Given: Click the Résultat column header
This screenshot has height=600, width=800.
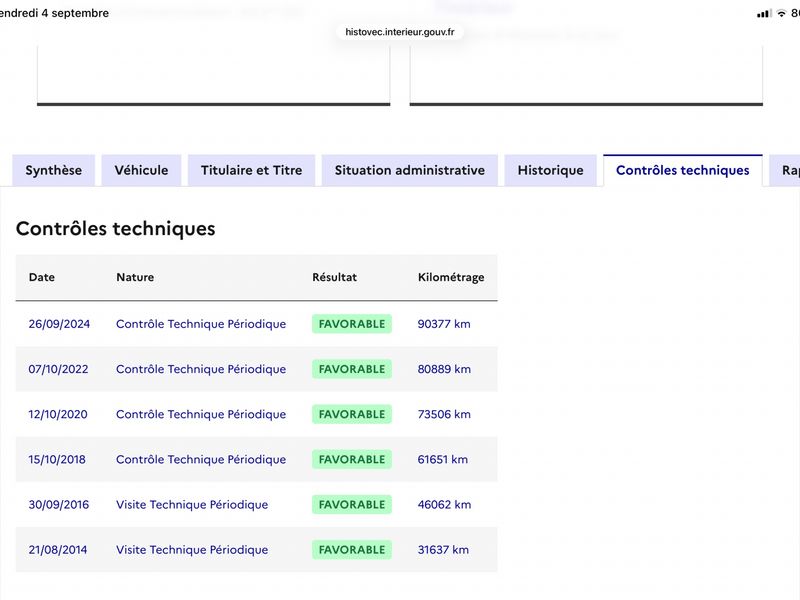Looking at the screenshot, I should [x=335, y=277].
